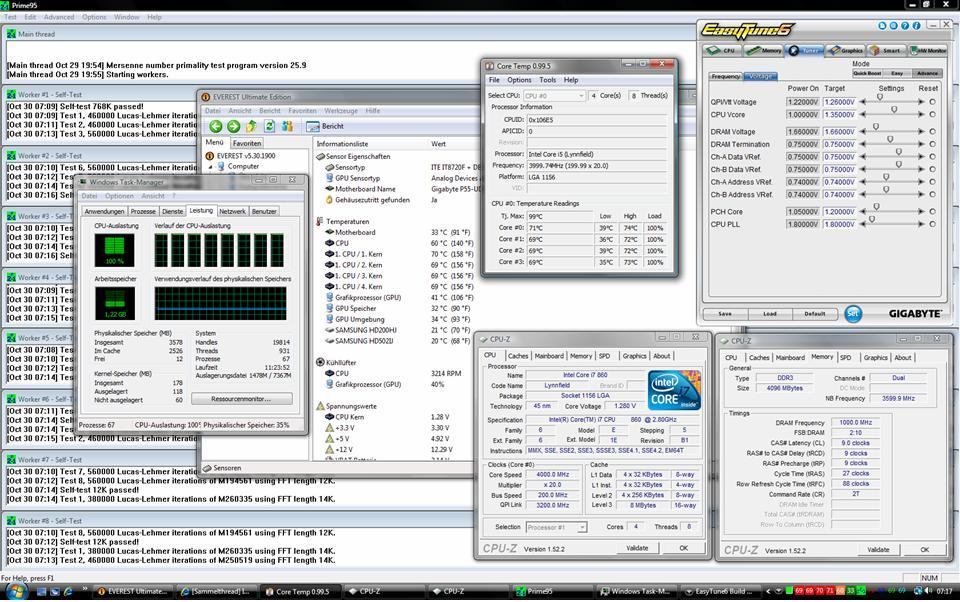Click the green Back arrow in EVEREST toolbar
This screenshot has height=602, width=960.
216,126
